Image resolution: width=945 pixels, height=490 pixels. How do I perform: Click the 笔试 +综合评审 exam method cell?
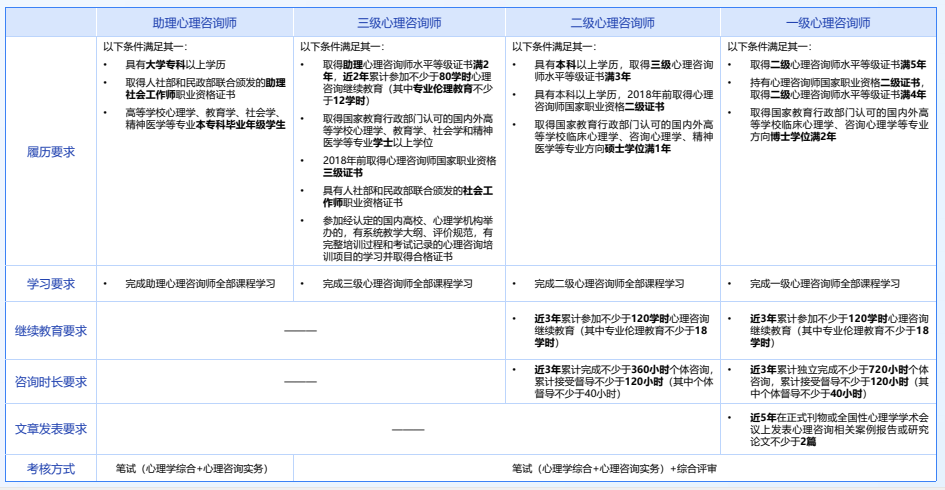pyautogui.click(x=614, y=468)
